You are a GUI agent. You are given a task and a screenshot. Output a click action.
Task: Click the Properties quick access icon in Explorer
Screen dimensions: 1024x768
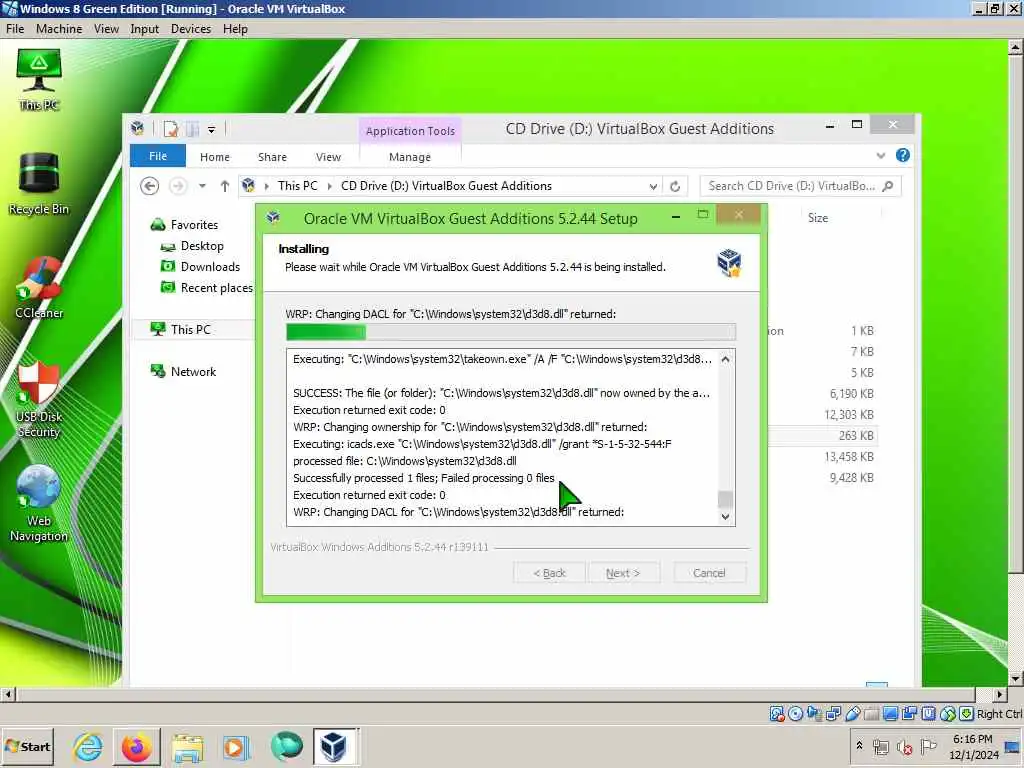pos(171,129)
